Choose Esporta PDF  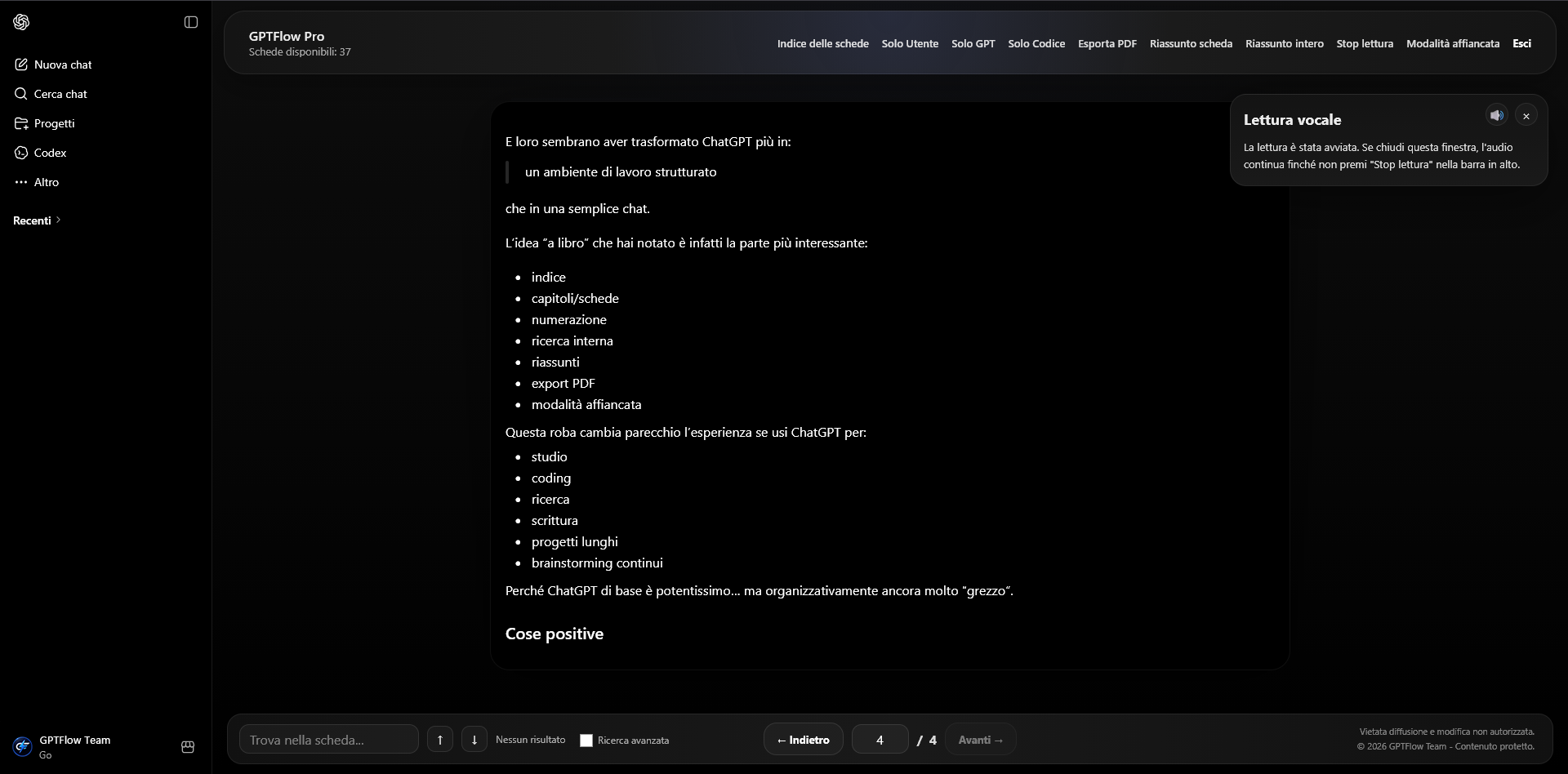(1107, 43)
